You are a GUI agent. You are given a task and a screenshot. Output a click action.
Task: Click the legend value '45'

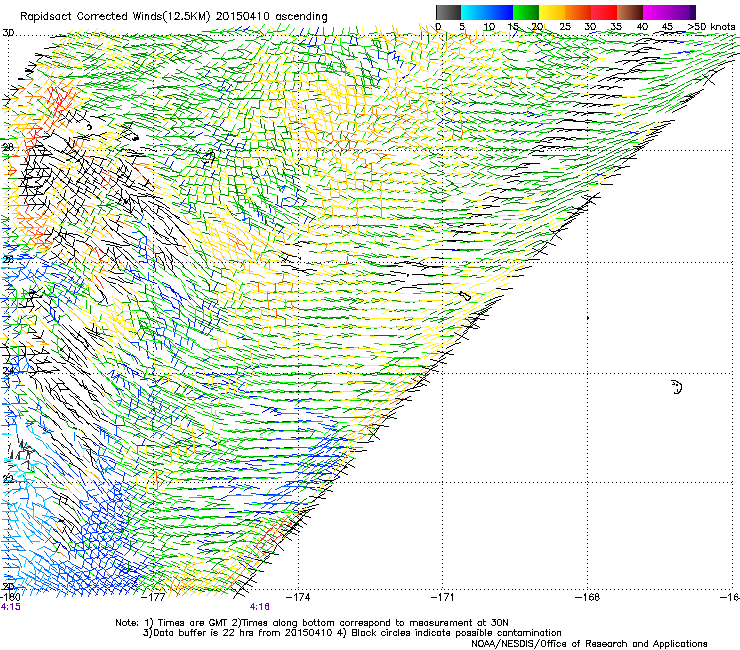(x=667, y=26)
